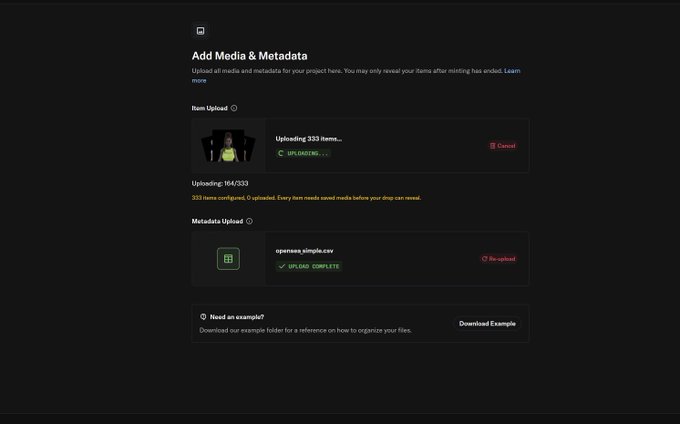Click the green spreadsheet file icon

[228, 259]
